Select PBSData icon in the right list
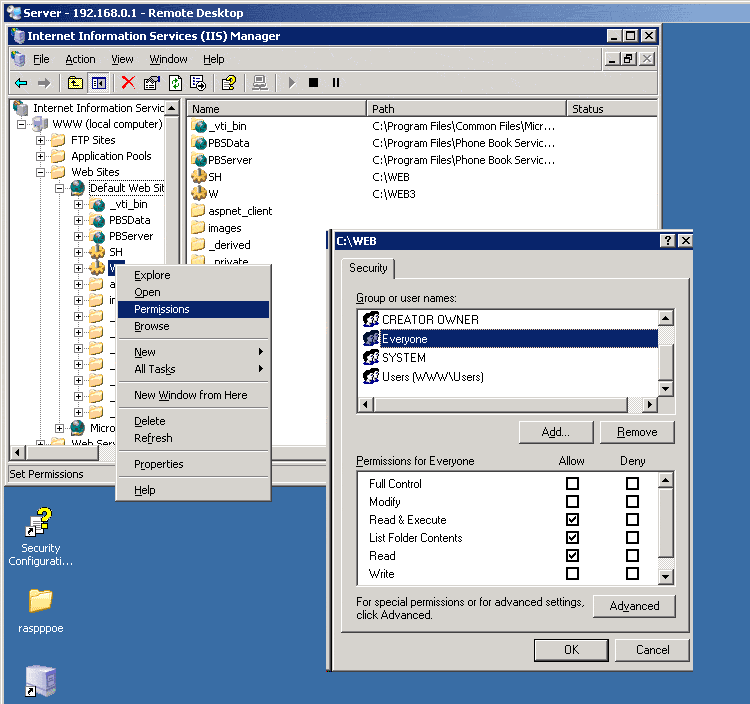Image resolution: width=750 pixels, height=704 pixels. (199, 143)
